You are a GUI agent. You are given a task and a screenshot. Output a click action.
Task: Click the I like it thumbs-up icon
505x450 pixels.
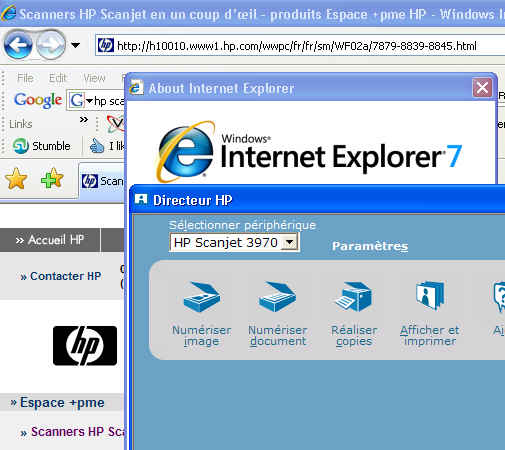point(97,146)
